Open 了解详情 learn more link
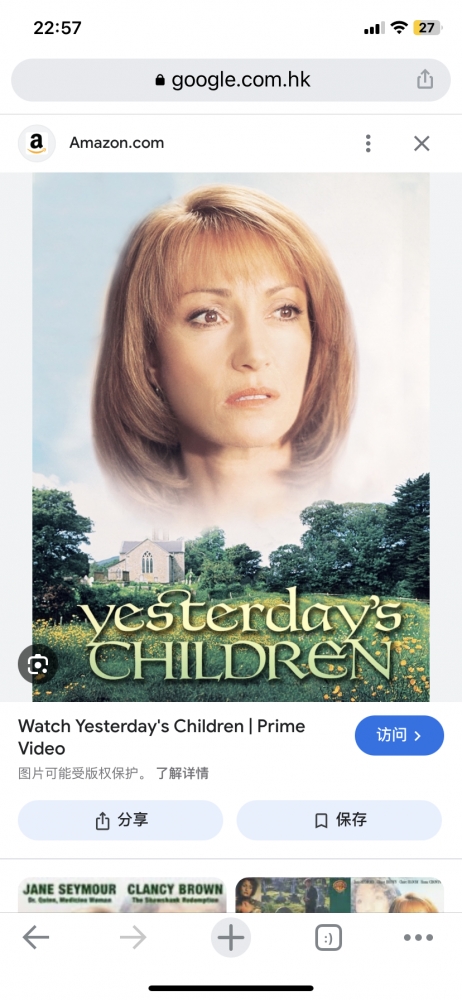Image resolution: width=462 pixels, height=1000 pixels. tap(183, 774)
